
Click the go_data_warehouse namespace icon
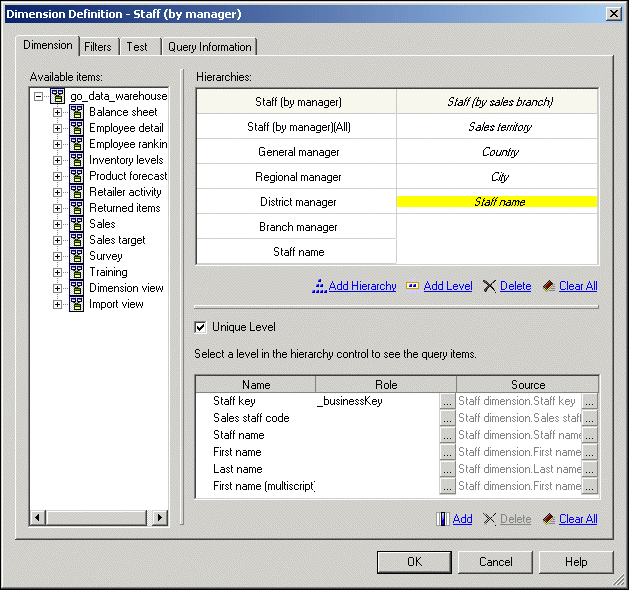[57, 96]
